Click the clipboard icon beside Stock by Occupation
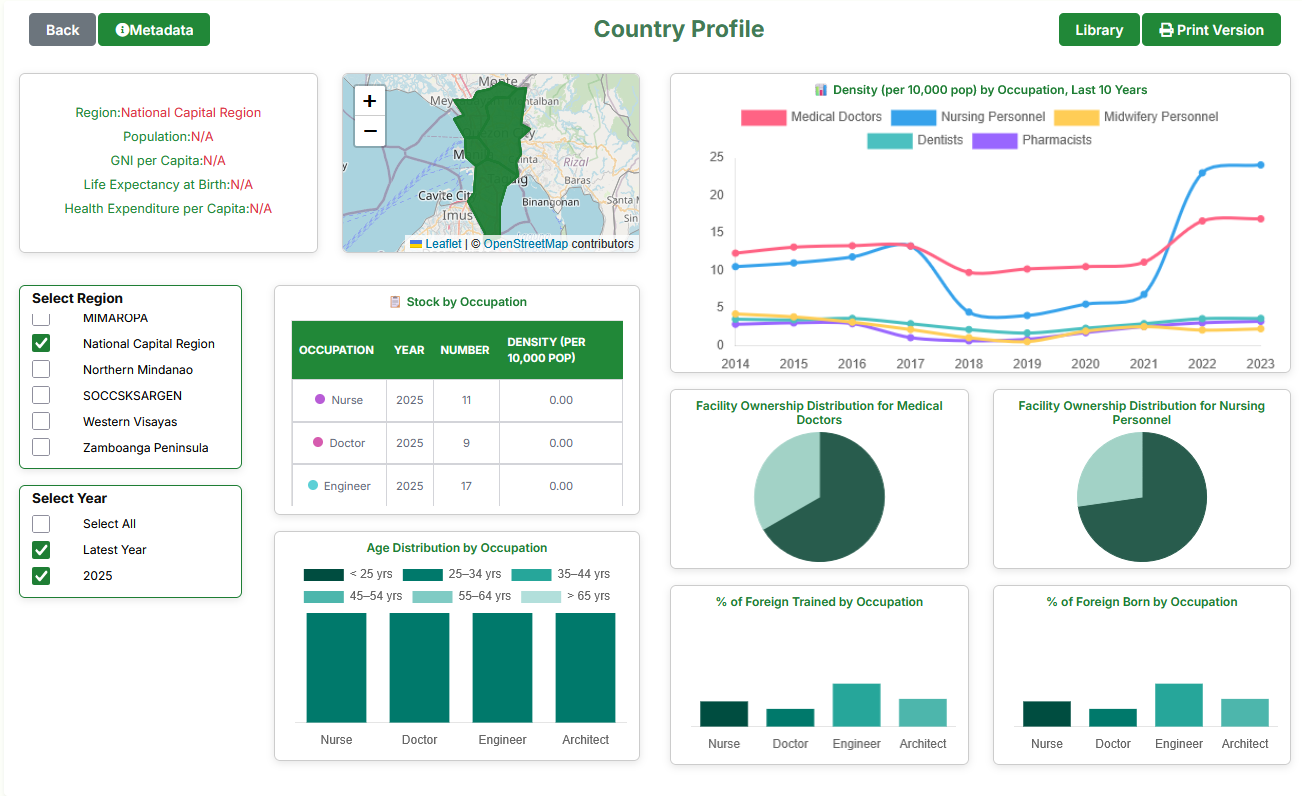This screenshot has width=1302, height=796. click(395, 302)
